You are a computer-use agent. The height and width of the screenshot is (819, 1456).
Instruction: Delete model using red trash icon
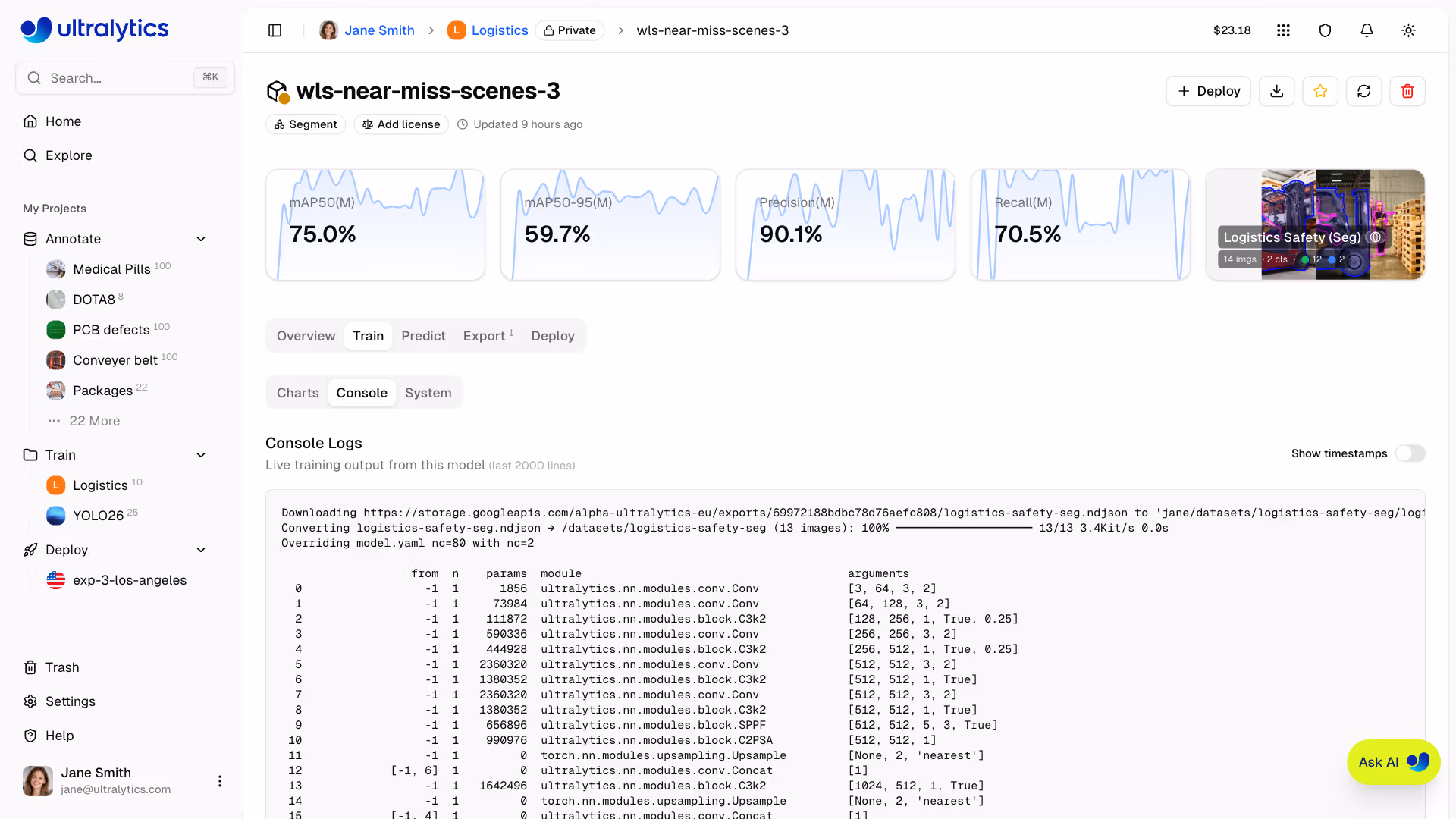1407,91
